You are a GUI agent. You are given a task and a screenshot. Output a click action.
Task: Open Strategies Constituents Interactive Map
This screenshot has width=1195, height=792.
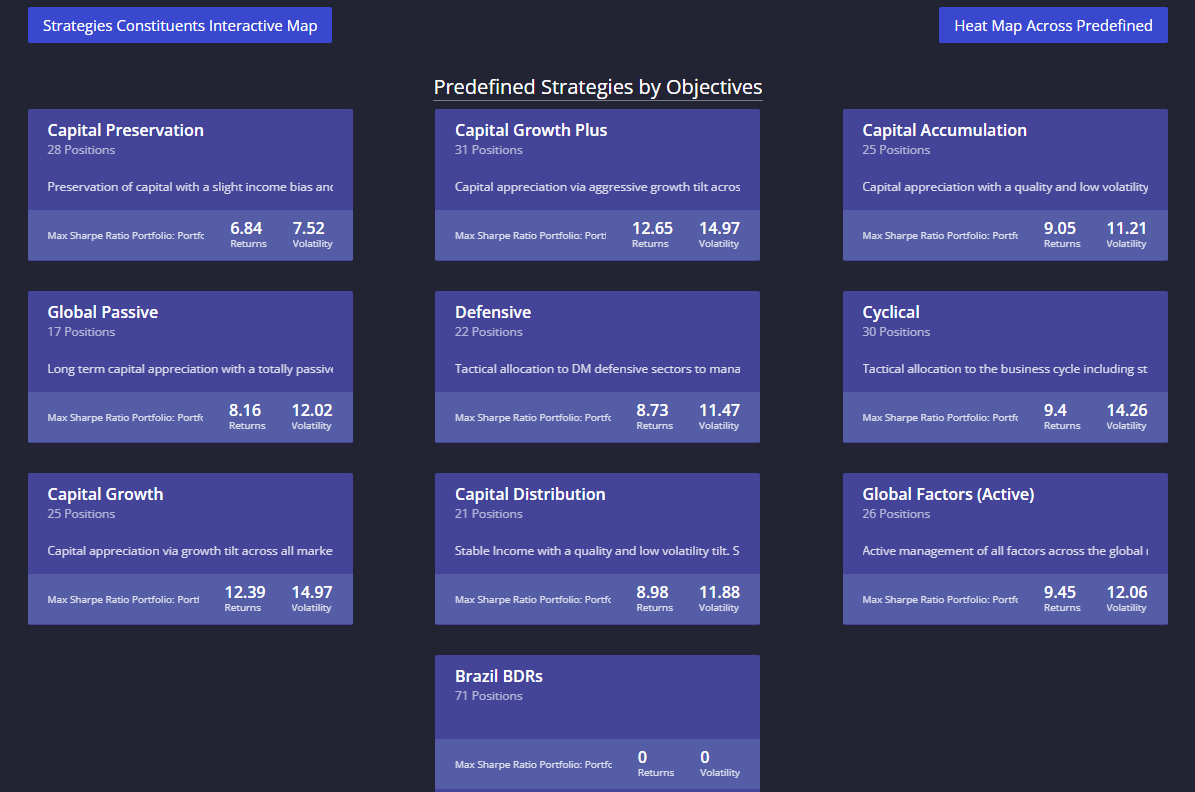(180, 25)
